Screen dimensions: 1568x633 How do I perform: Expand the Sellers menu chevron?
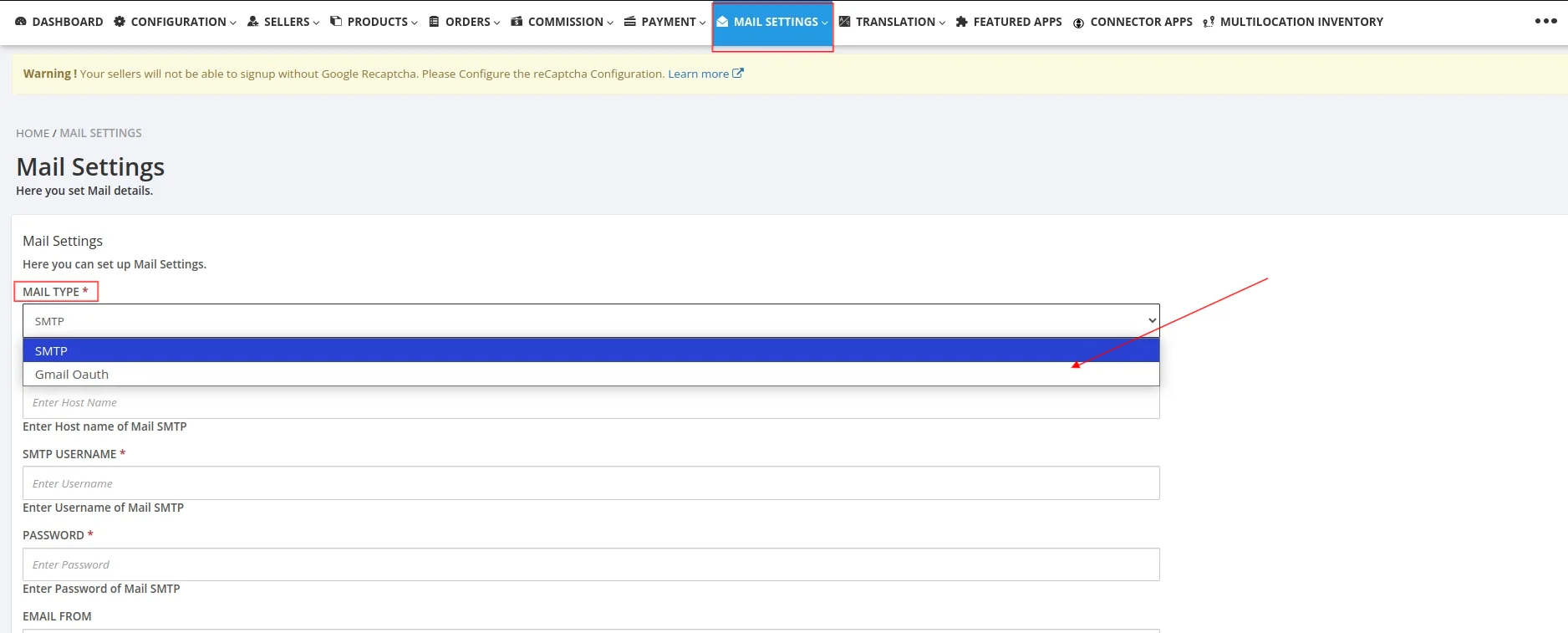pos(316,23)
